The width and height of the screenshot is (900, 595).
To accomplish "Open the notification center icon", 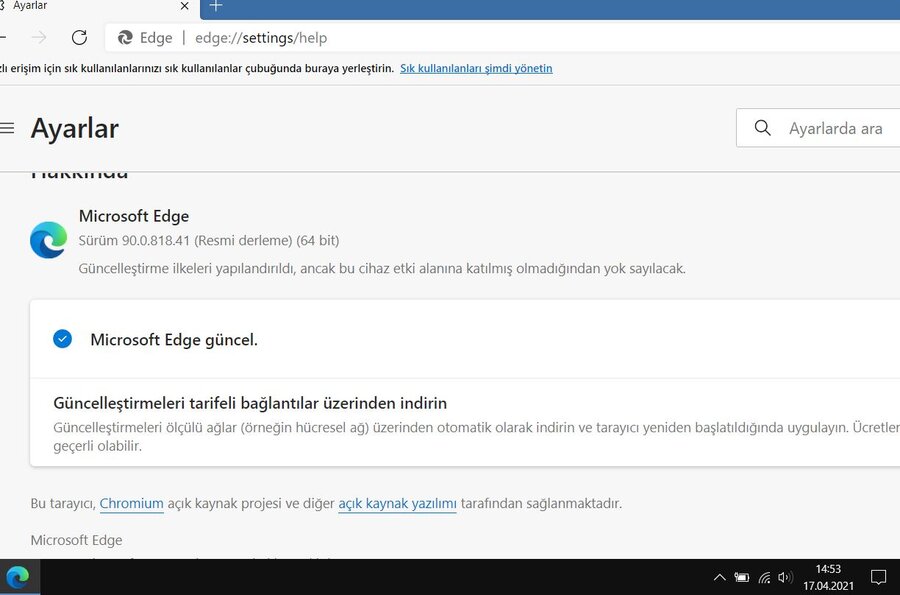I will (x=878, y=577).
